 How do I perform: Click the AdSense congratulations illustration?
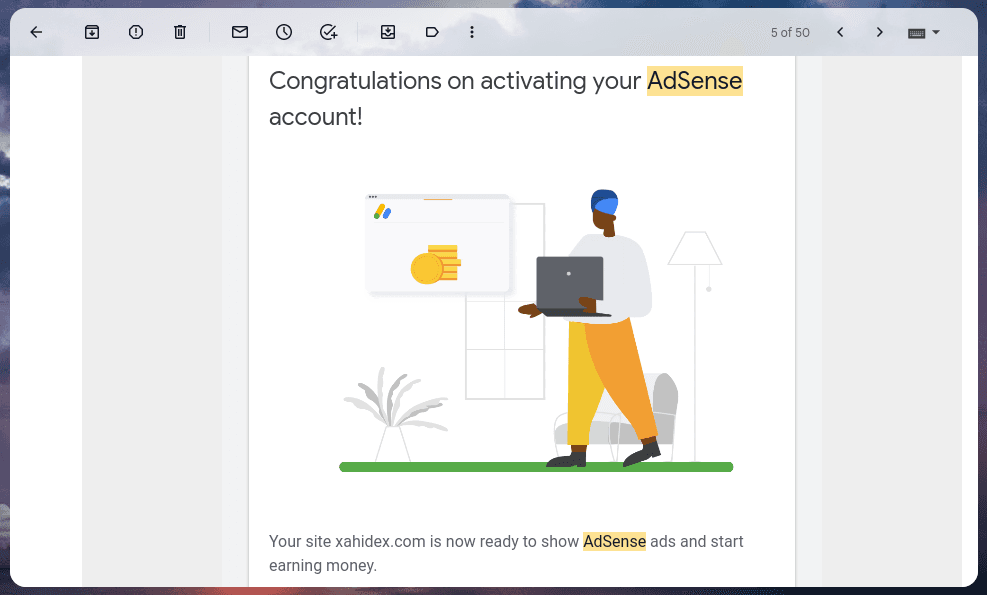(x=536, y=330)
